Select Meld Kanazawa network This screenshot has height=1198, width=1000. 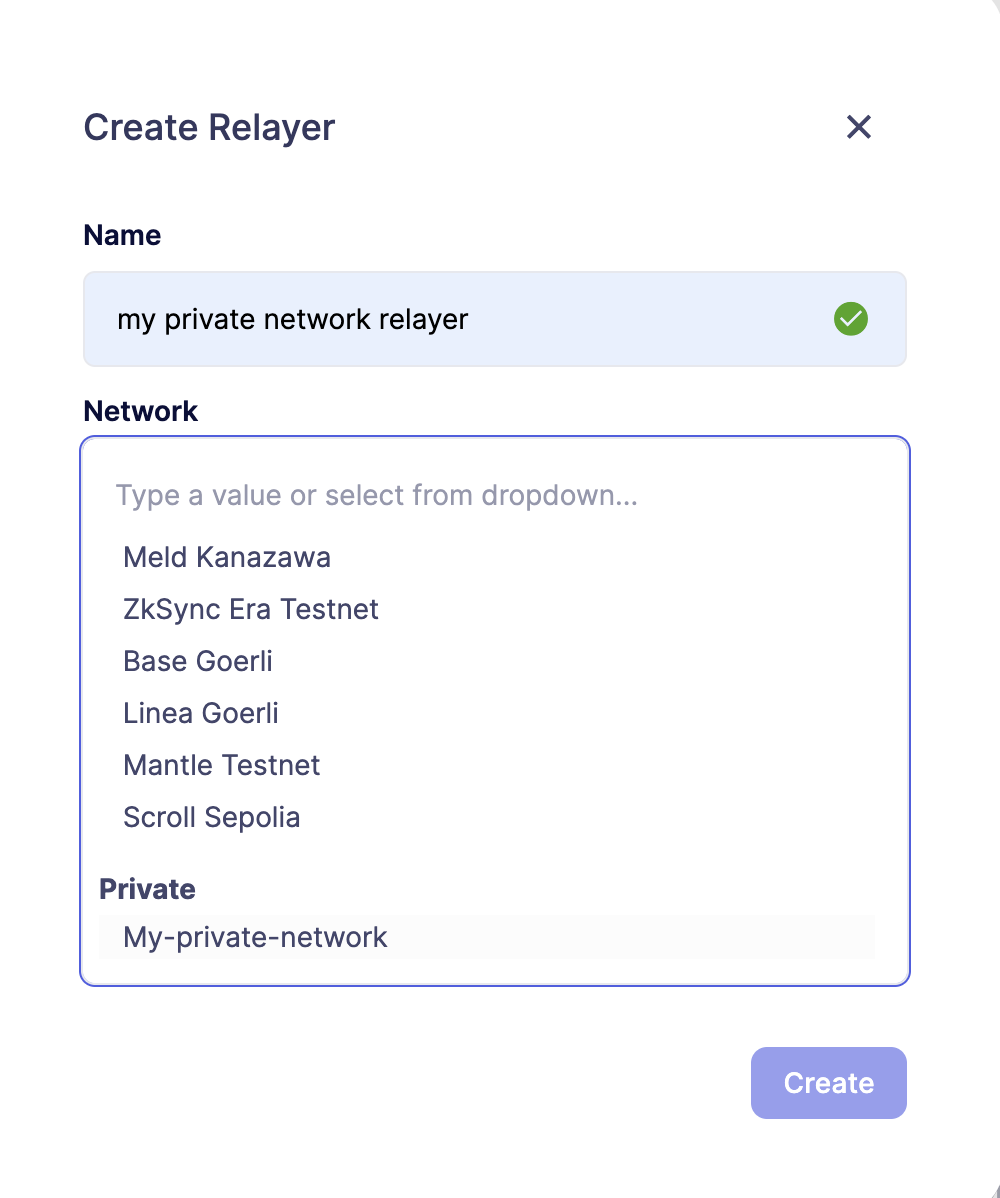click(227, 557)
